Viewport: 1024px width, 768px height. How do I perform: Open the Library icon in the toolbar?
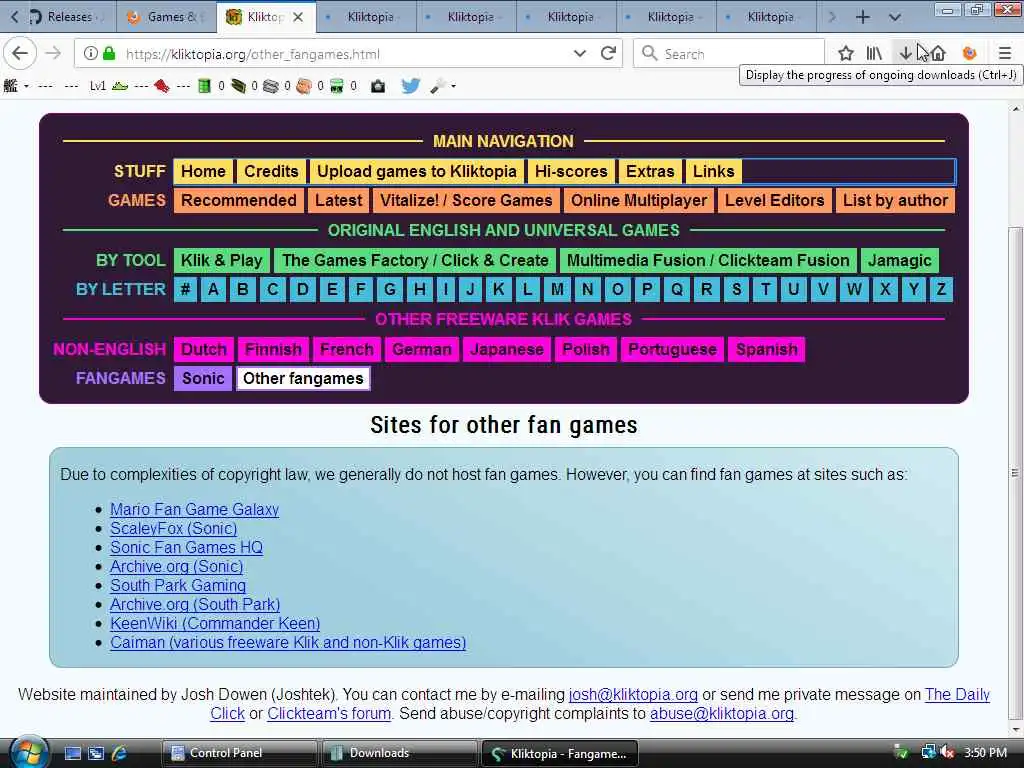[x=874, y=54]
